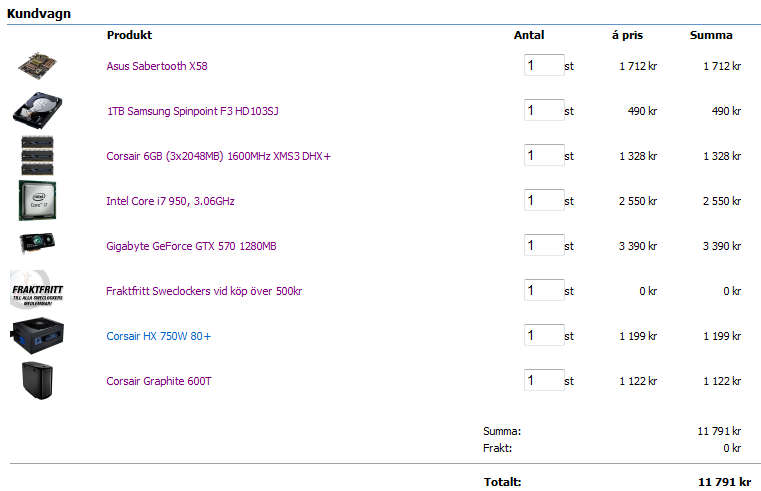
Task: Open the Corsair 6GB XMS3 DHX+ link
Action: tap(218, 156)
